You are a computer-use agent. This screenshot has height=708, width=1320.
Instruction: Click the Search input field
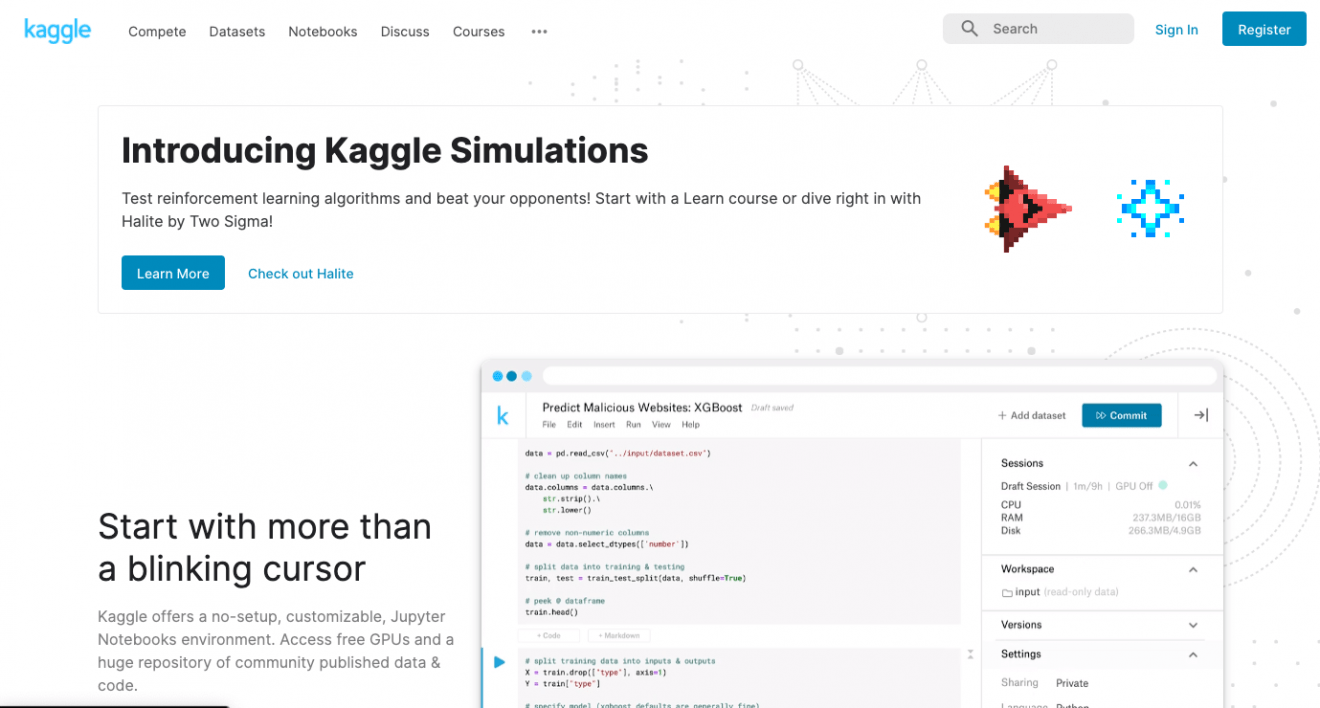click(x=1038, y=29)
